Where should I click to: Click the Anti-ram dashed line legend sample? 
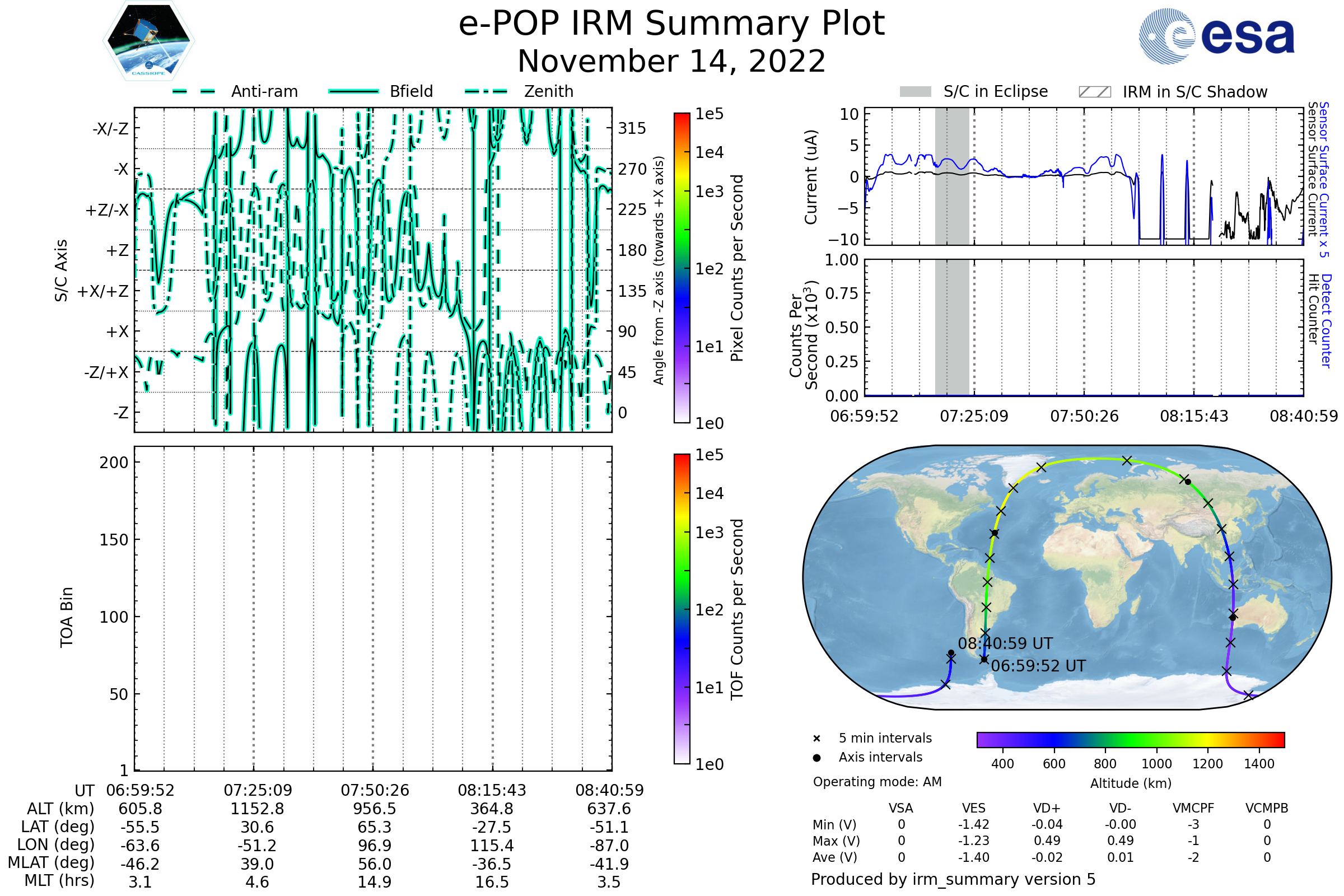[194, 91]
